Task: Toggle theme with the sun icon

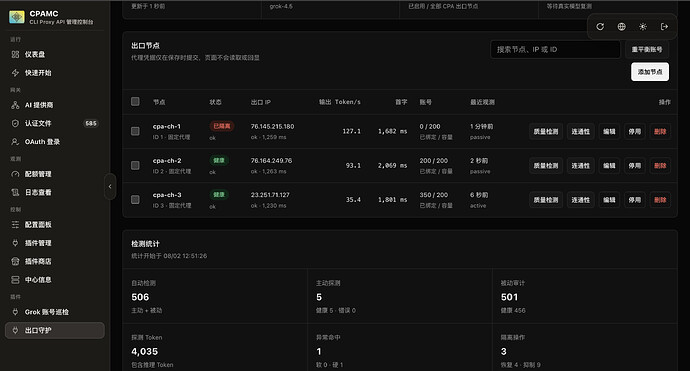Action: (643, 27)
